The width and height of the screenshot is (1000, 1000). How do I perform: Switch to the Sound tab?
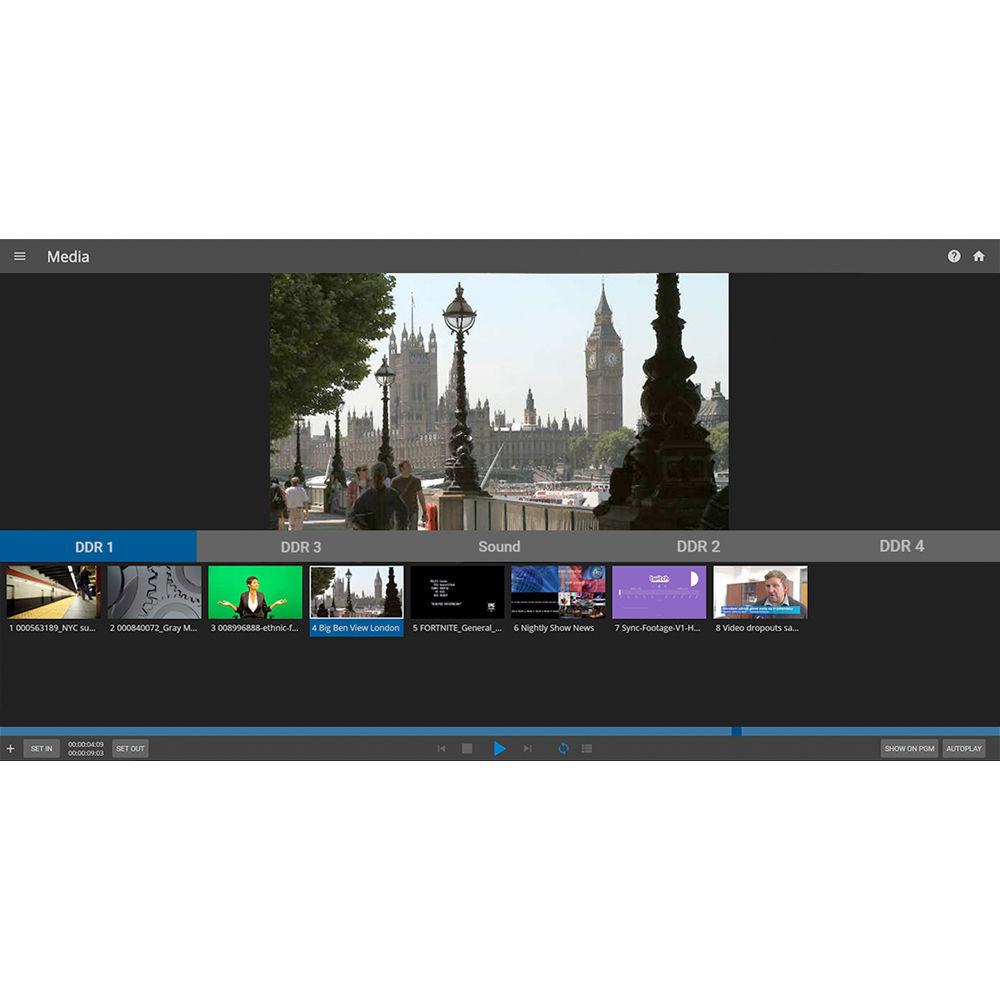click(x=498, y=547)
